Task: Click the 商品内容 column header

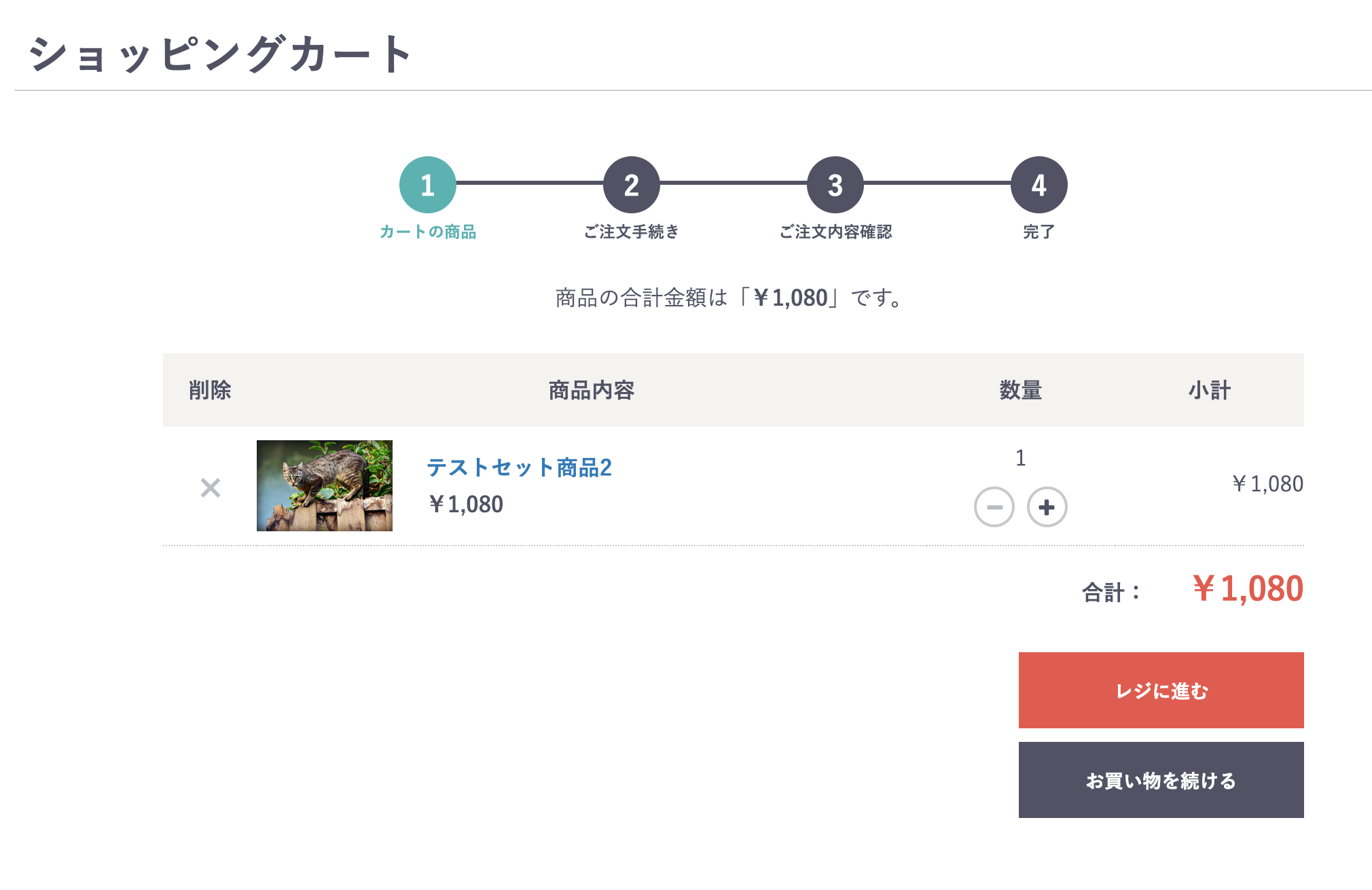Action: pyautogui.click(x=592, y=390)
